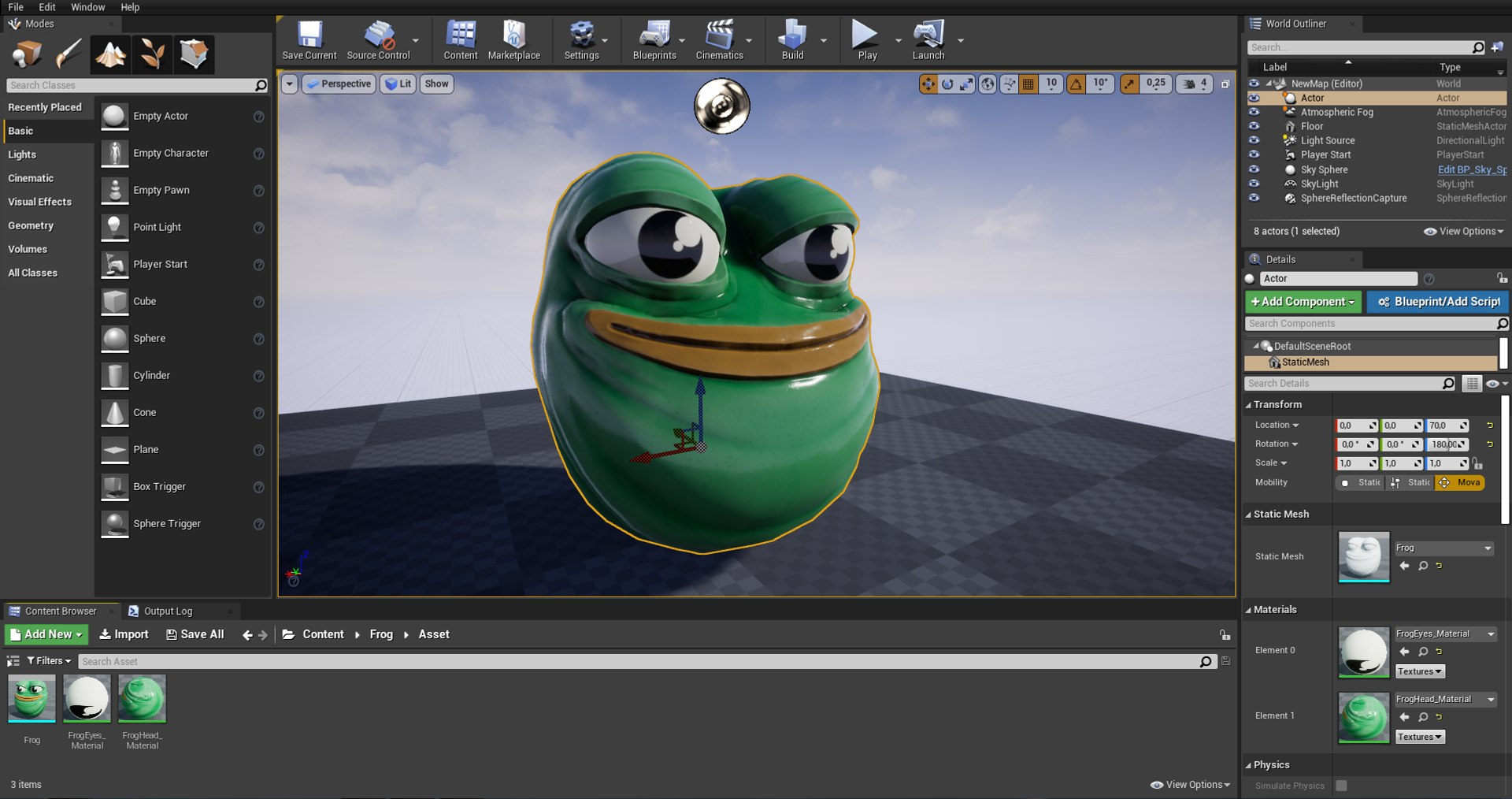Screen dimensions: 1512x799
Task: Toggle visibility of Sky Sphere actor
Action: [x=1254, y=169]
